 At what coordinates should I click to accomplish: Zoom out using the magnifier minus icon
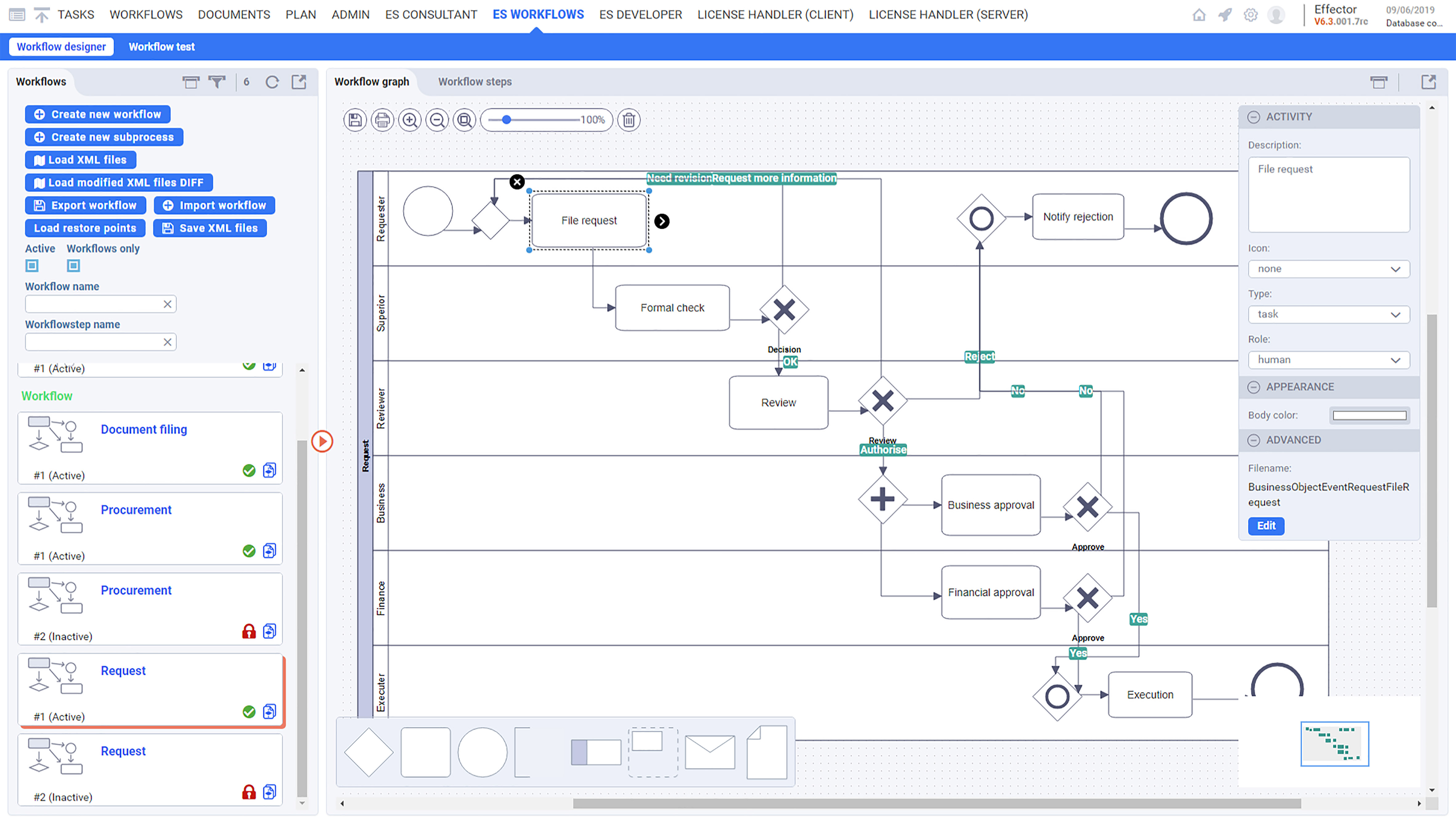437,120
